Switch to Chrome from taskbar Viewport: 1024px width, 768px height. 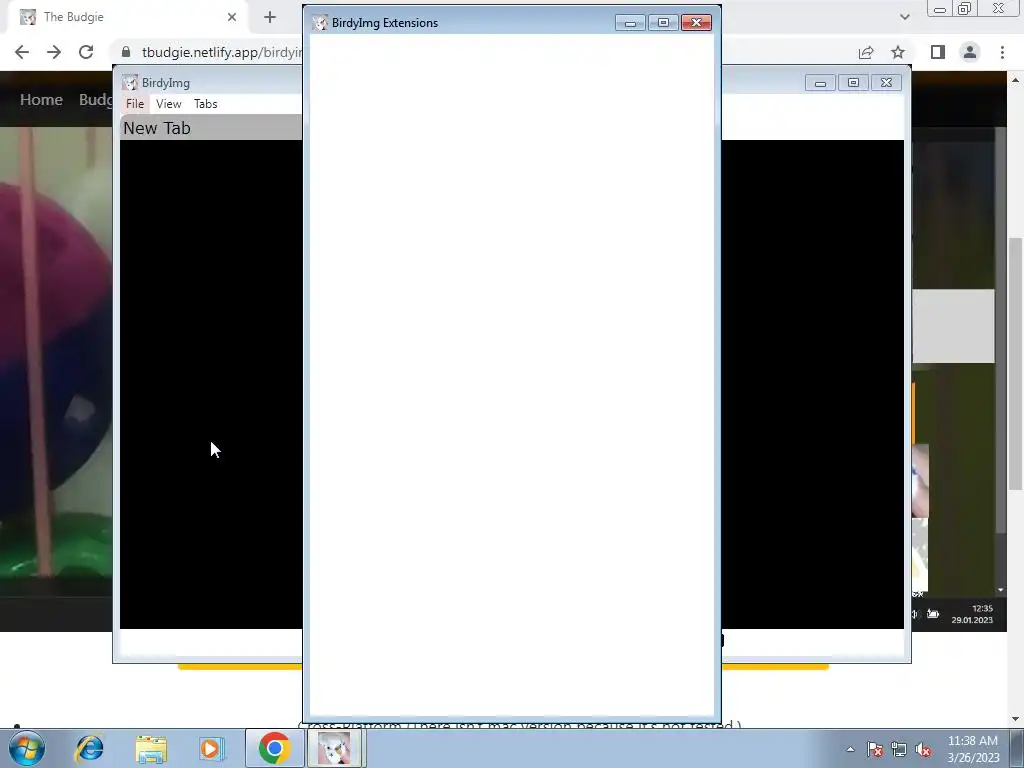274,748
